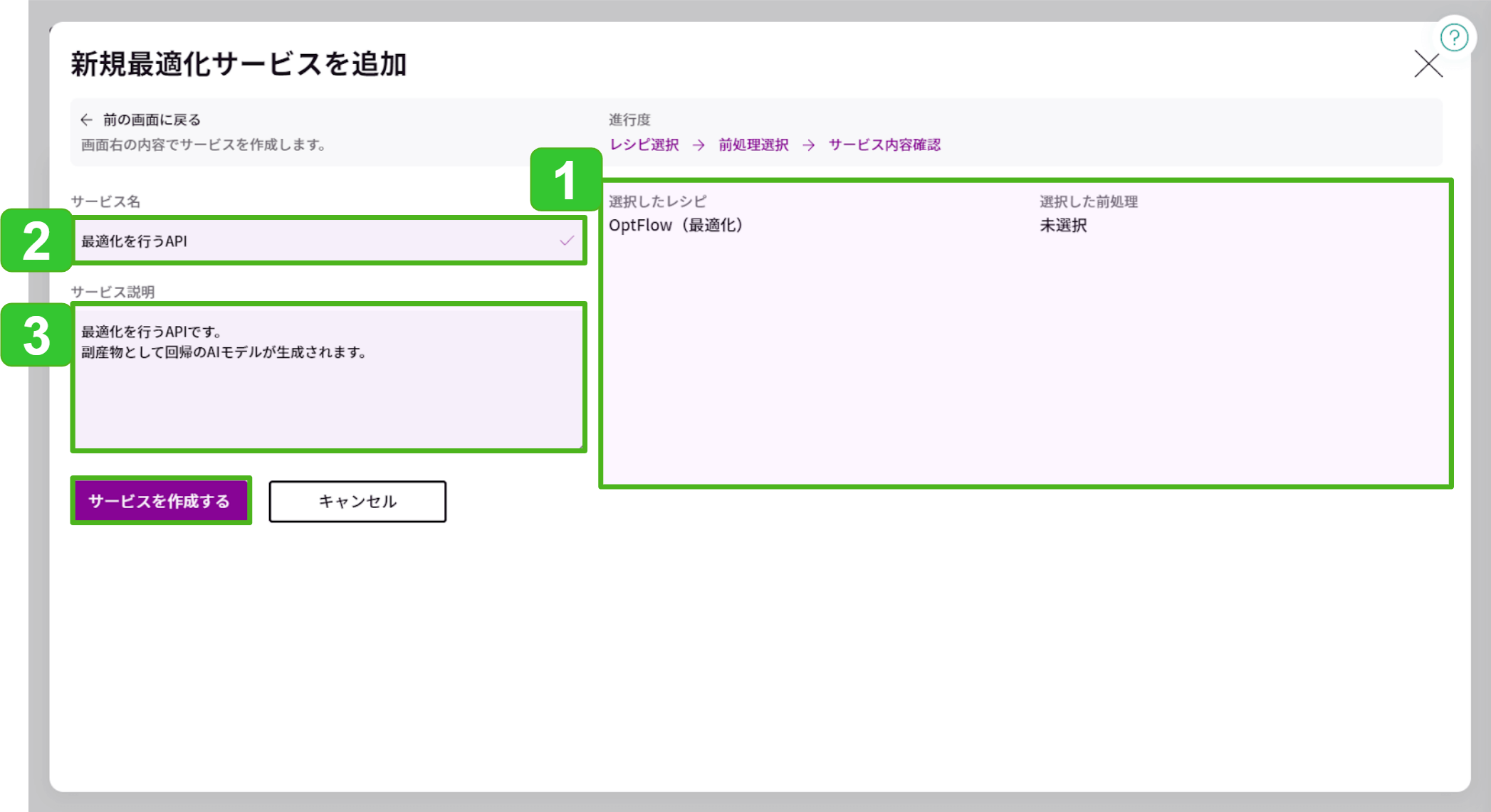Image resolution: width=1491 pixels, height=812 pixels.
Task: Click the checkmark in the service name field
Action: (x=566, y=241)
